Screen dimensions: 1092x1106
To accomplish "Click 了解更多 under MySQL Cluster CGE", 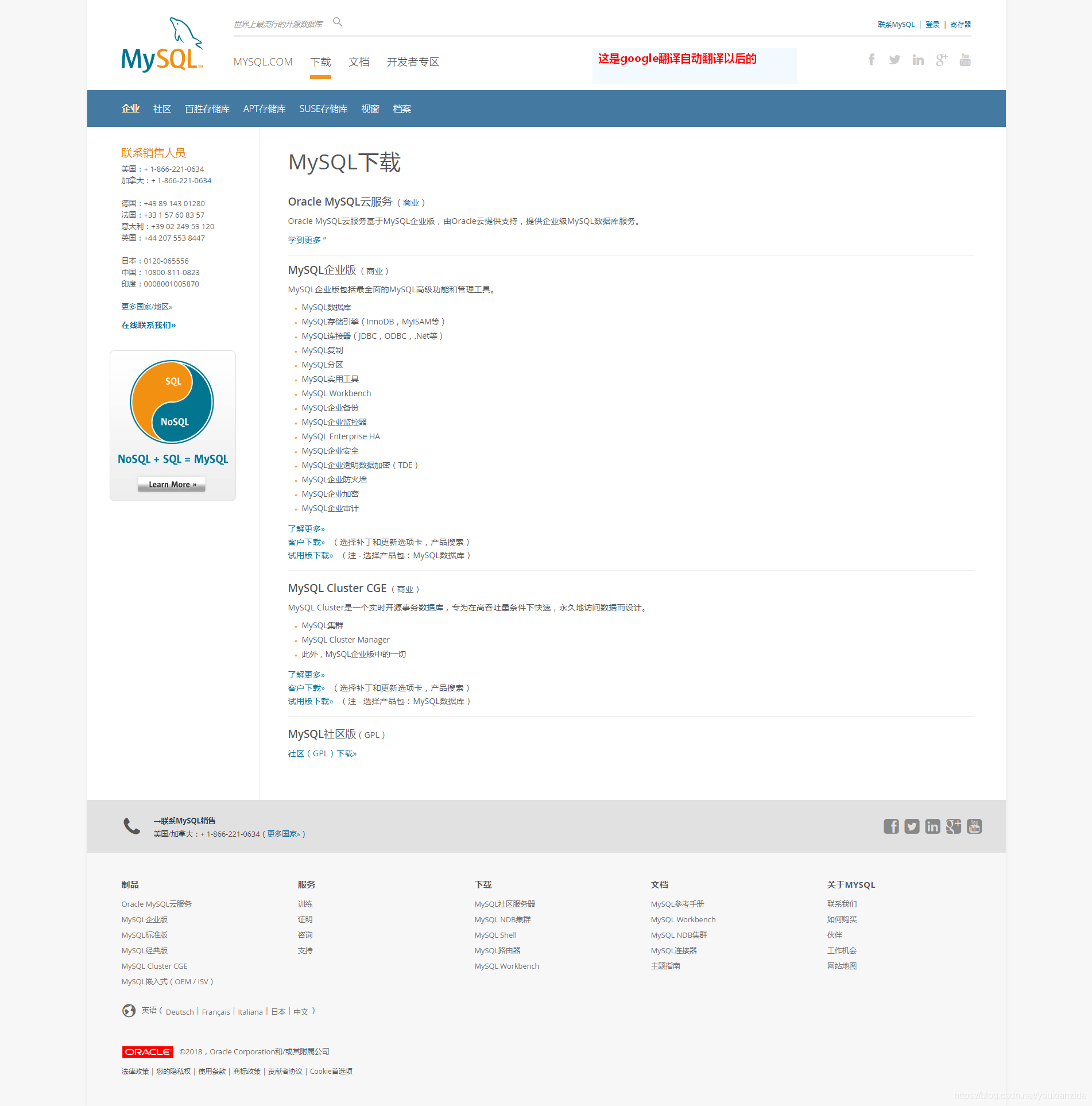I will (x=307, y=674).
